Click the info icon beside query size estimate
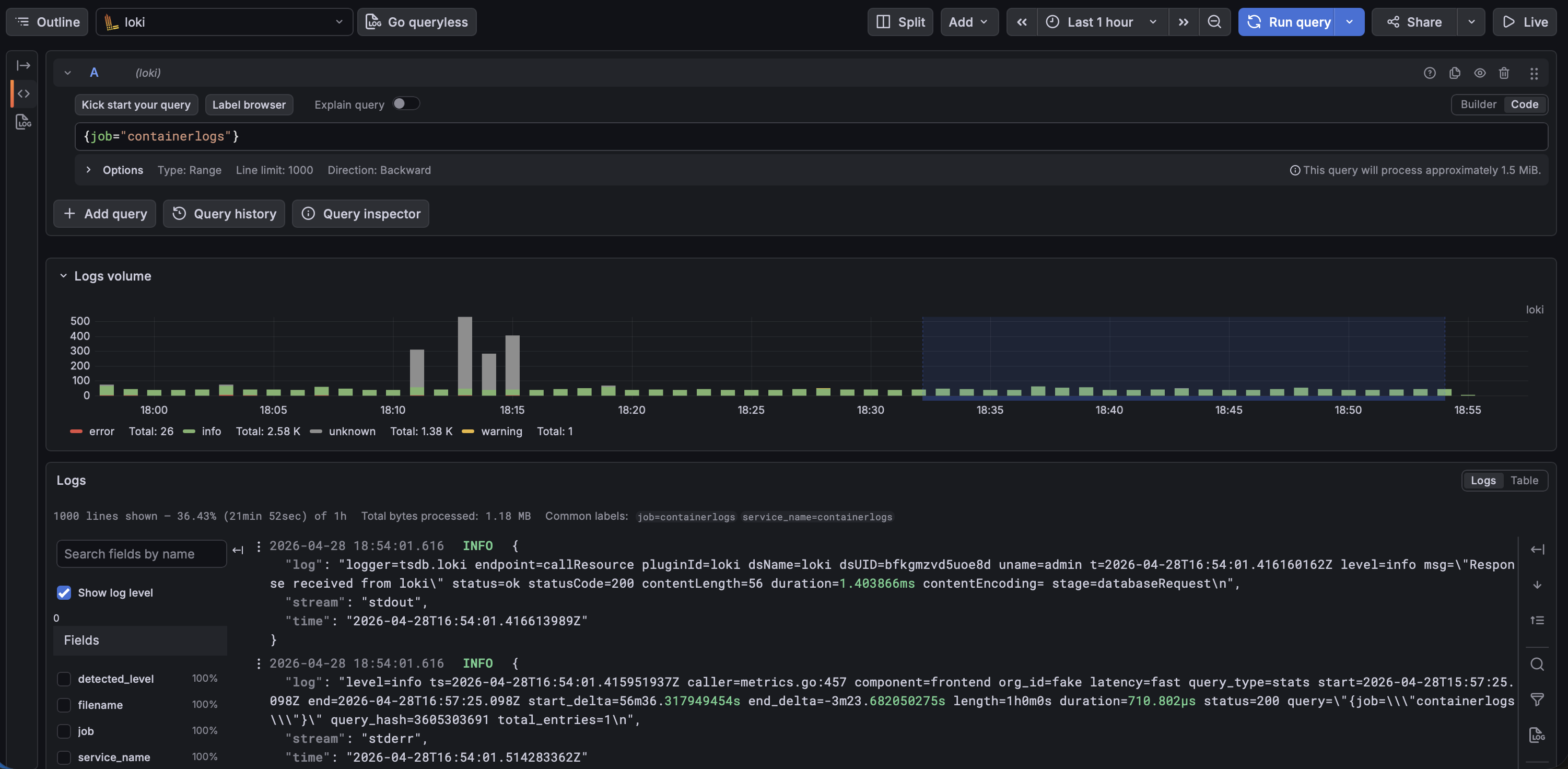 (x=1295, y=170)
